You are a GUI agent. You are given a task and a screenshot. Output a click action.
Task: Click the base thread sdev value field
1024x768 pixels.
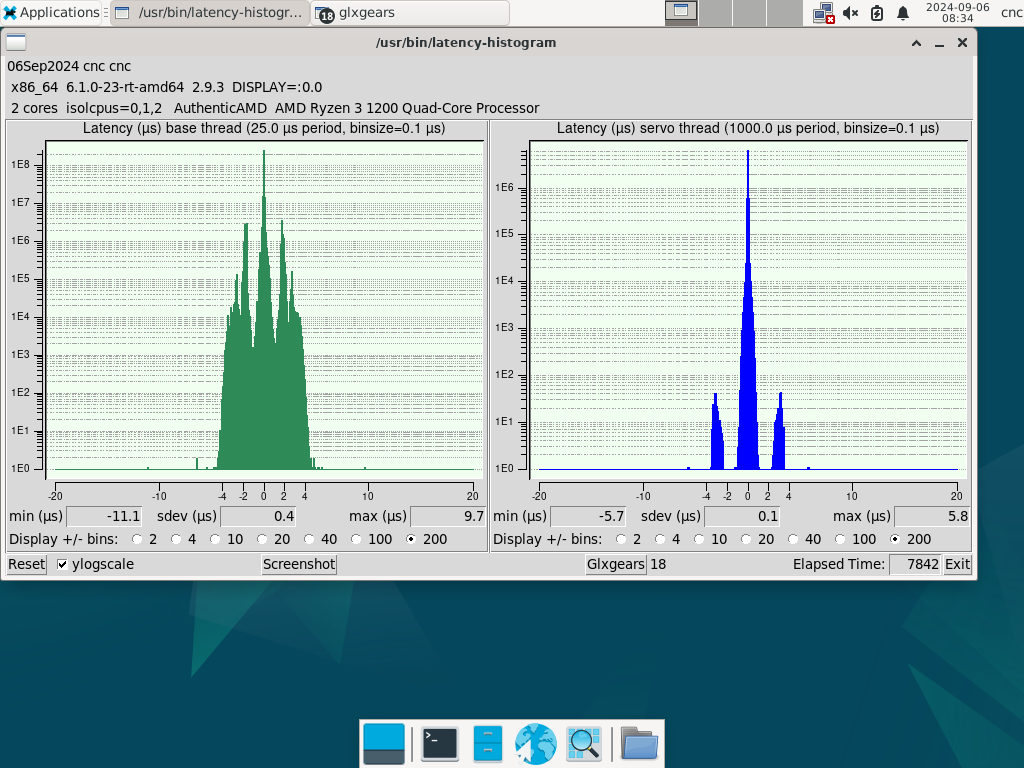click(x=258, y=517)
